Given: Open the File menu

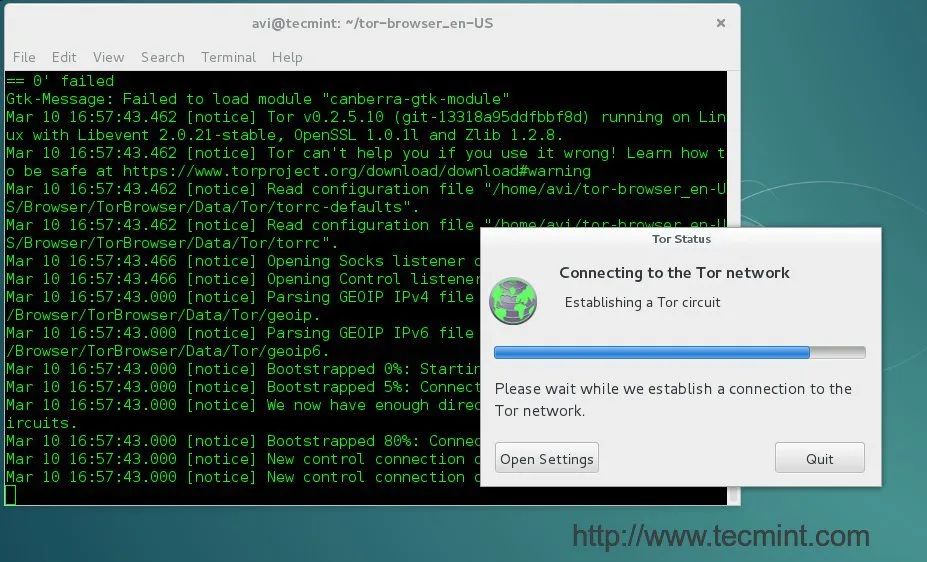Looking at the screenshot, I should (24, 57).
